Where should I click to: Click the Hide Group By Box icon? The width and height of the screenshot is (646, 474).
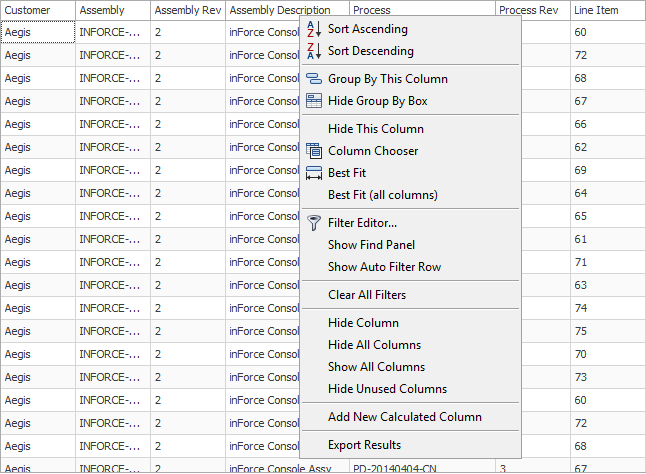pyautogui.click(x=314, y=101)
